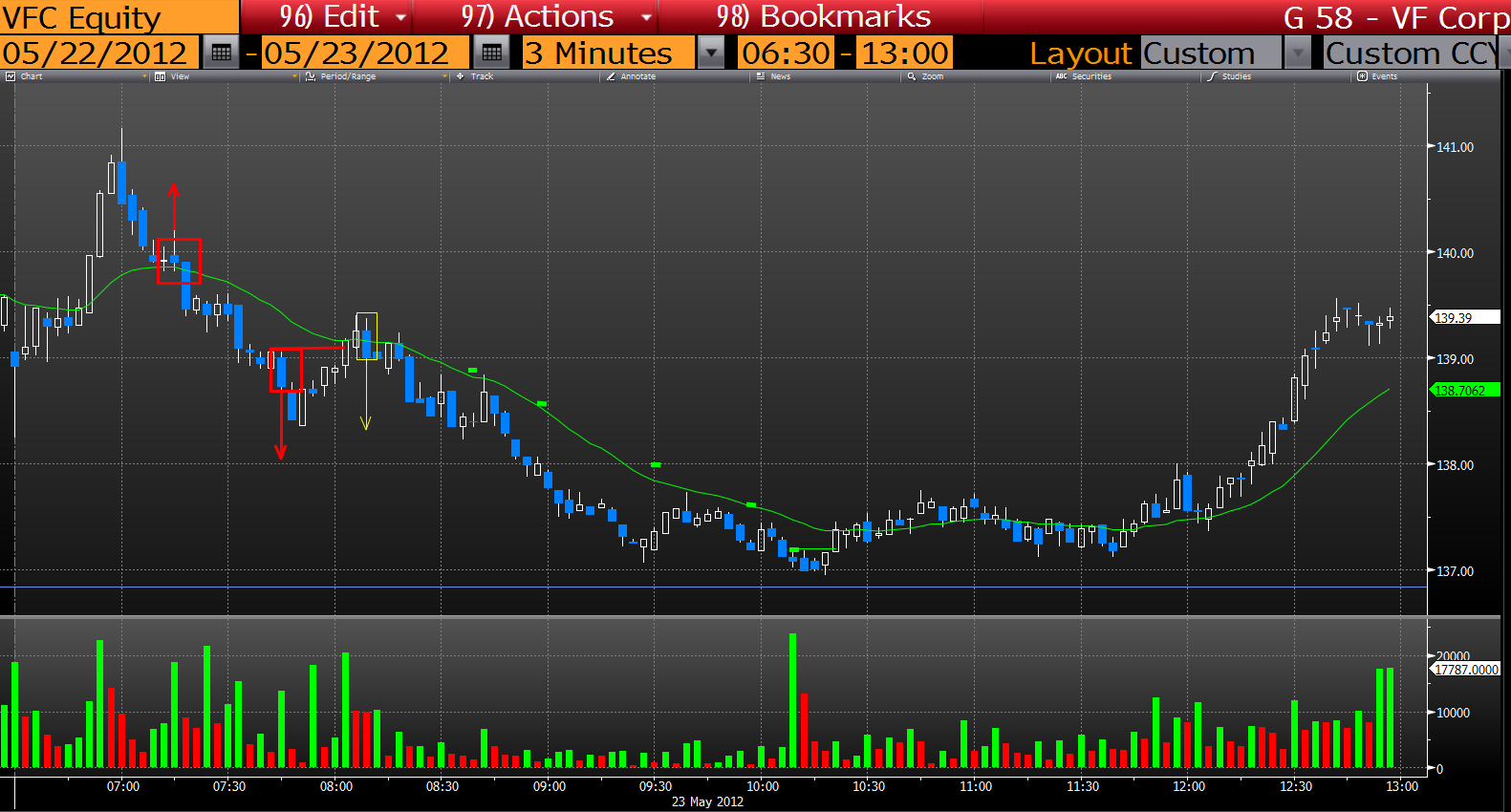Screen dimensions: 1511x812
Task: Expand the Chart menu dropdown arrow
Action: click(x=145, y=76)
